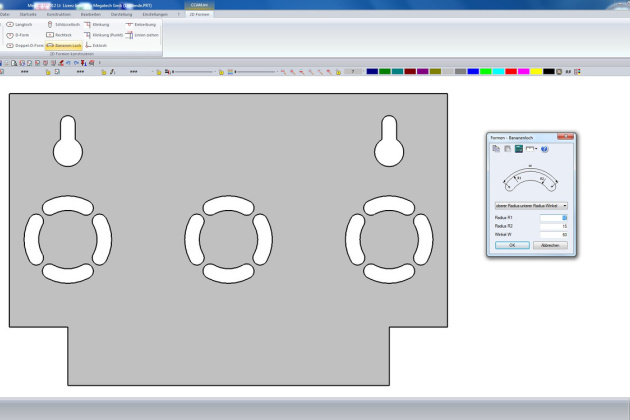Switch to the Konstruktion ribbon tab
630x420 pixels.
point(57,14)
